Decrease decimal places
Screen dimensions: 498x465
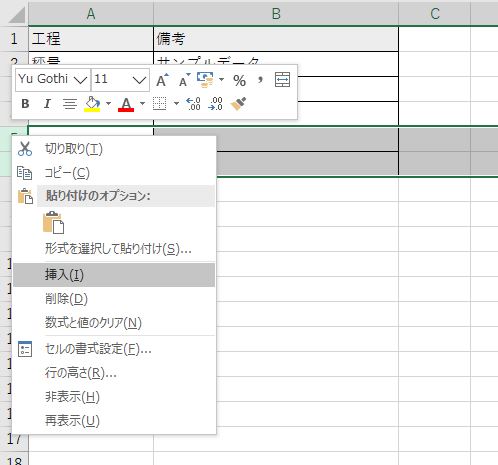point(215,104)
